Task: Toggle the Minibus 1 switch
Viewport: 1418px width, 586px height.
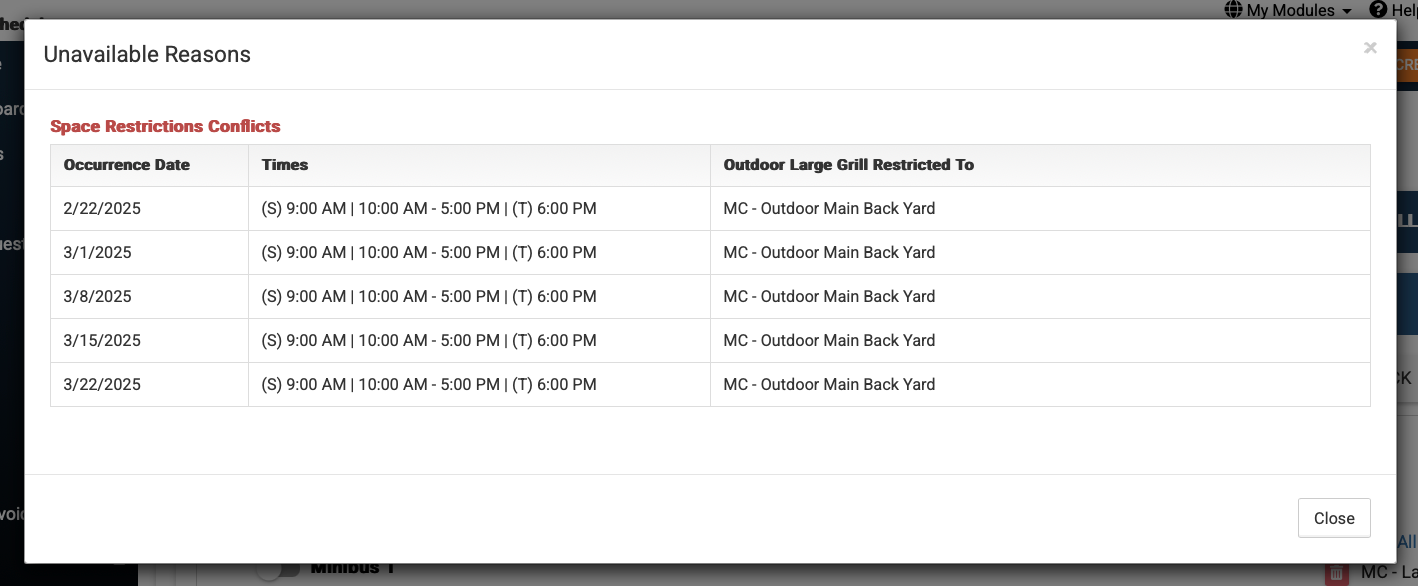Action: point(277,570)
